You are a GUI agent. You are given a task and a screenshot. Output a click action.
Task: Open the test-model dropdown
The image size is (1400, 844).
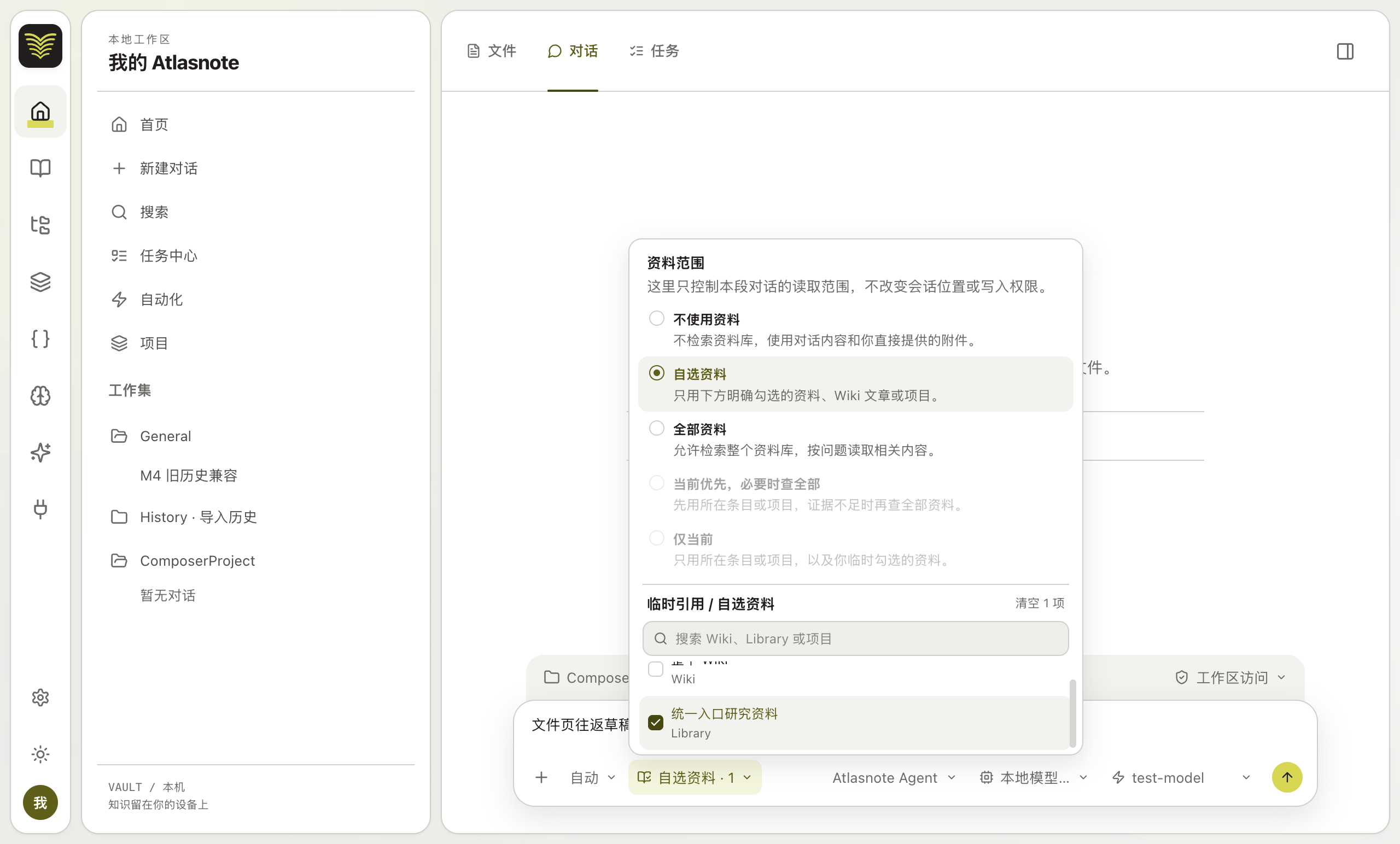[x=1181, y=777]
